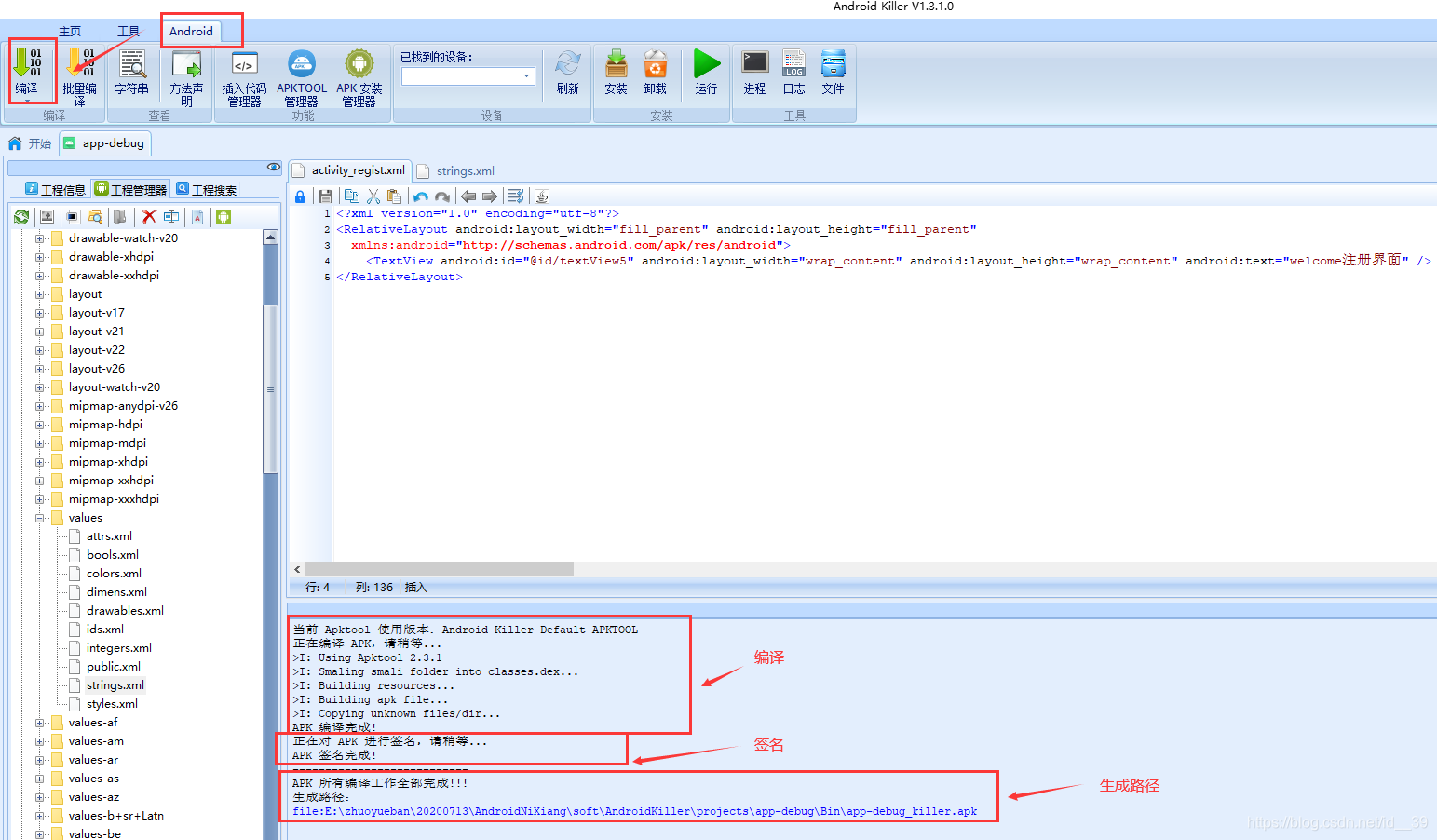Expand the mipmap-hdpi folder node
The image size is (1437, 840).
click(x=40, y=425)
